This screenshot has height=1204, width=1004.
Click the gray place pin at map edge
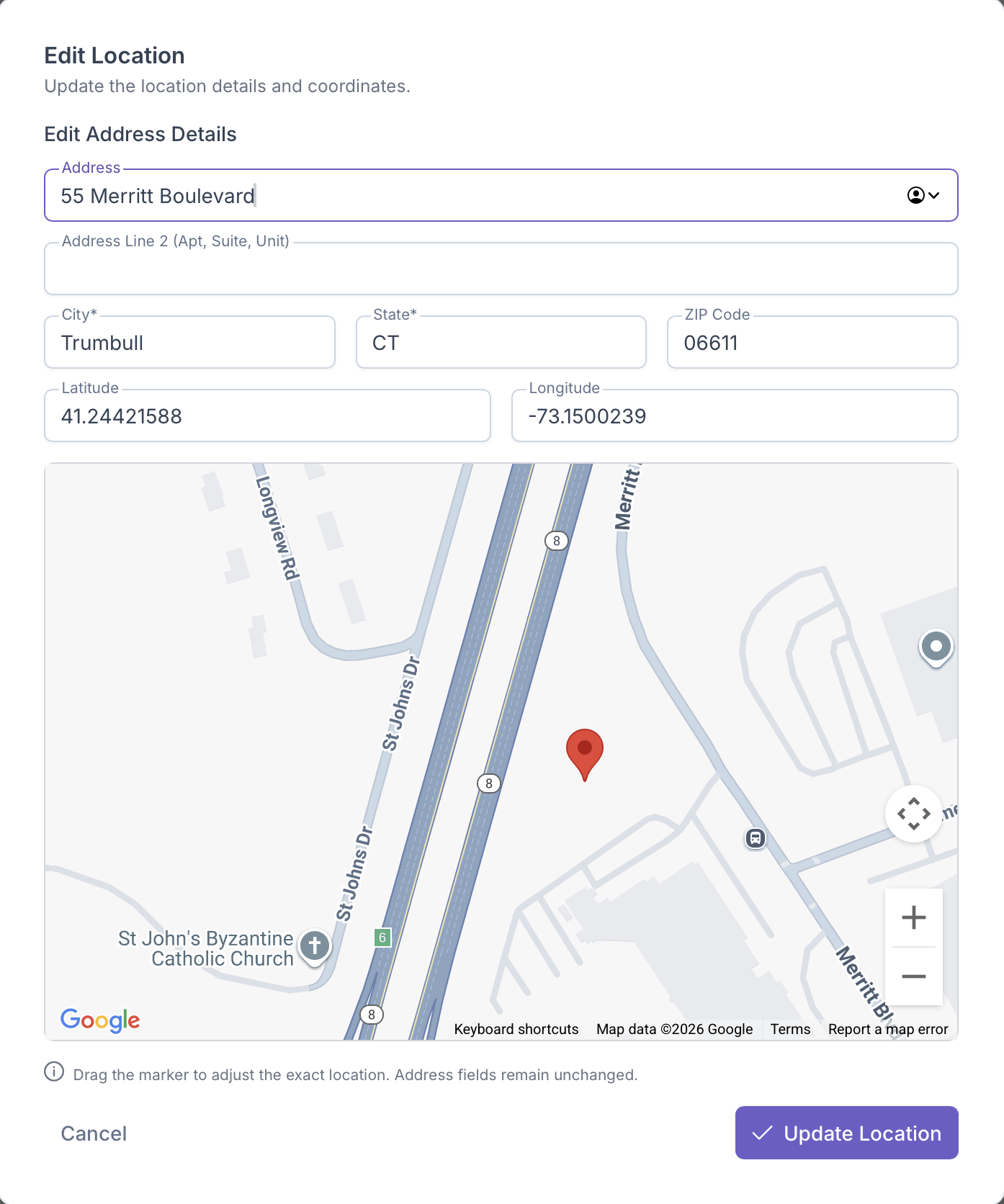[x=936, y=647]
